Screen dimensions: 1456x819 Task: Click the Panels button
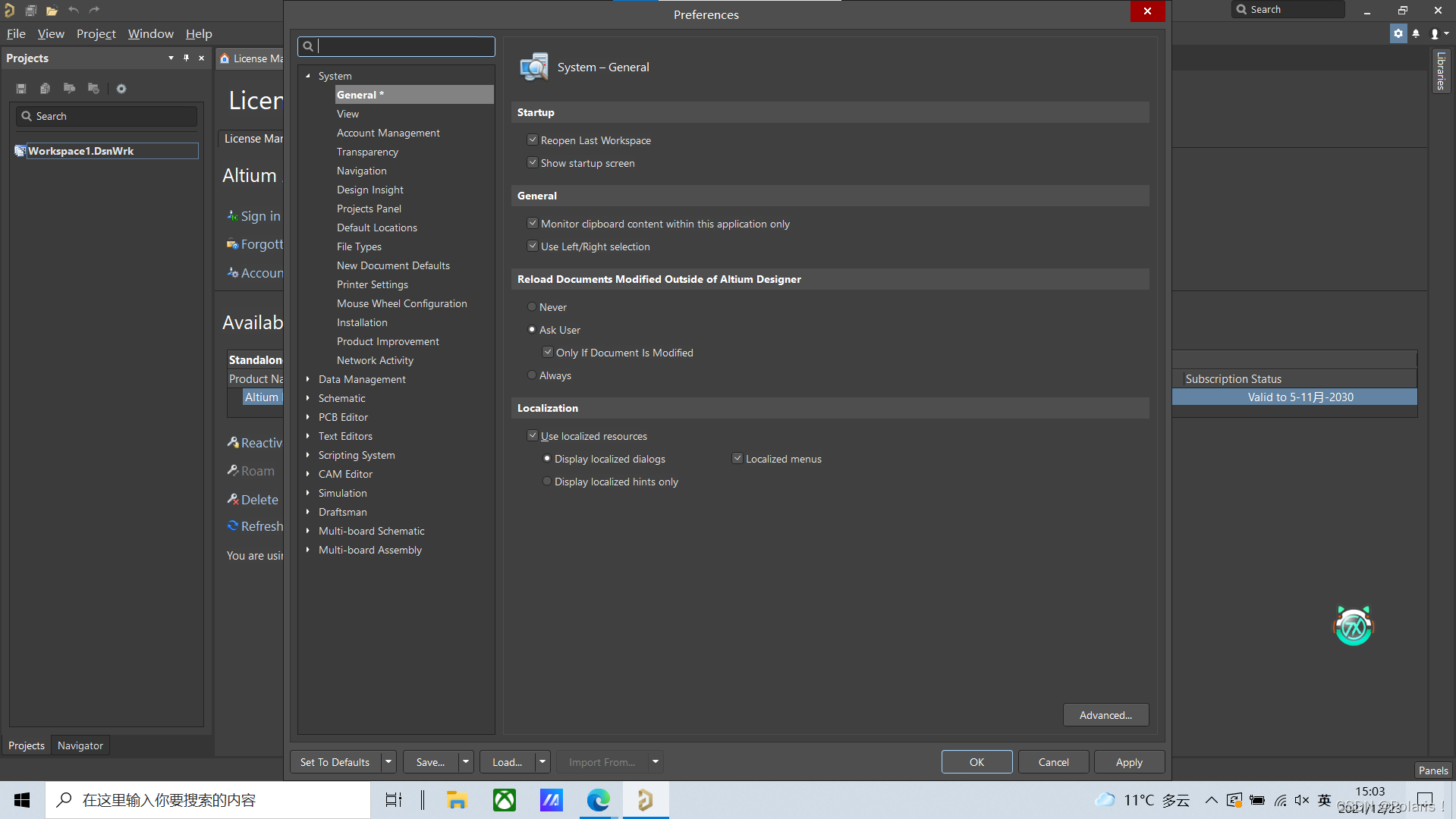tap(1433, 770)
